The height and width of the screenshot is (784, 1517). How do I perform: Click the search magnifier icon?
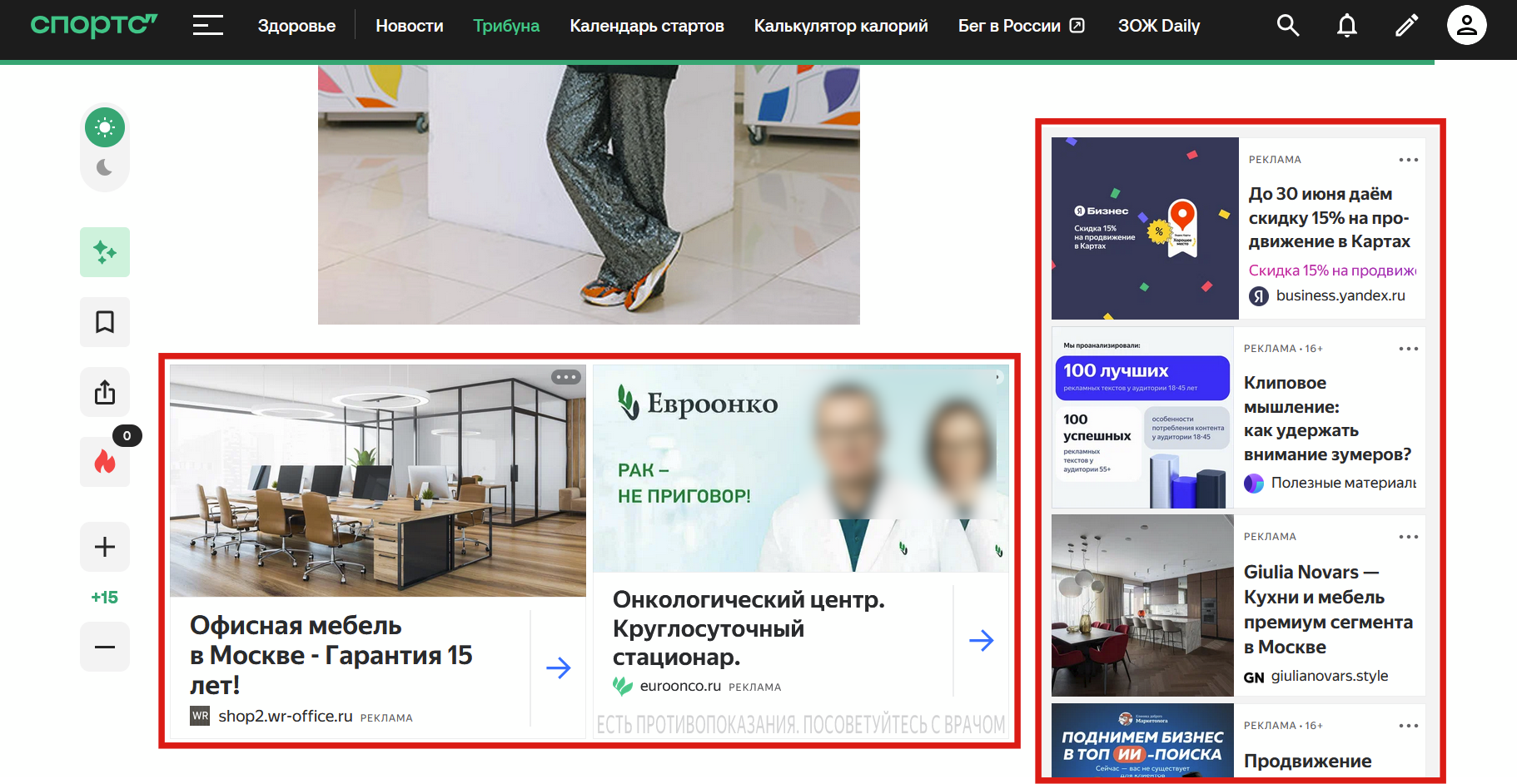pos(1288,25)
